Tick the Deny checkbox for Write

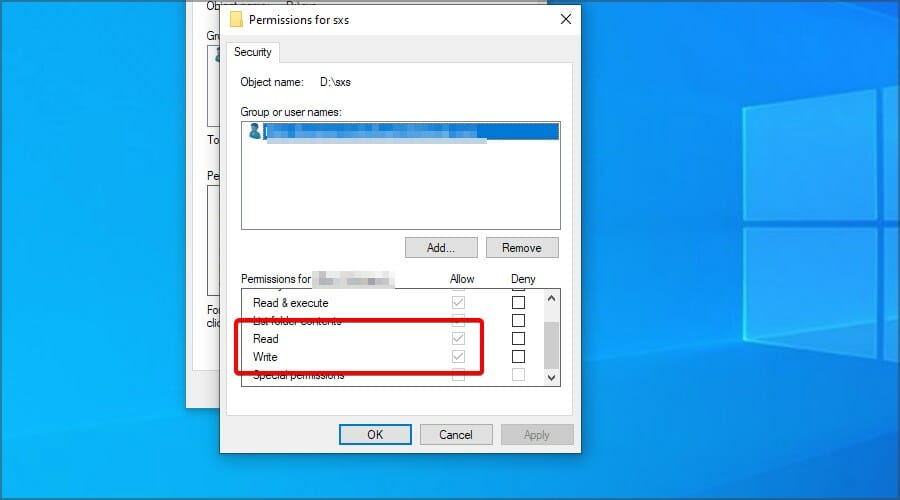(518, 356)
